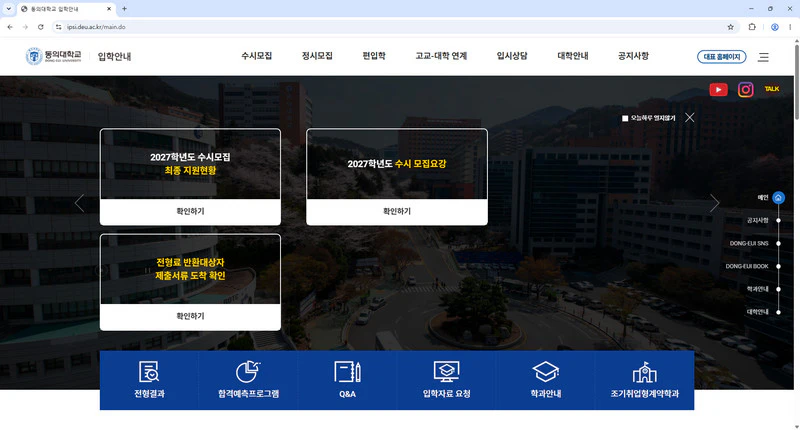Open the browser profile icon

pos(774,27)
